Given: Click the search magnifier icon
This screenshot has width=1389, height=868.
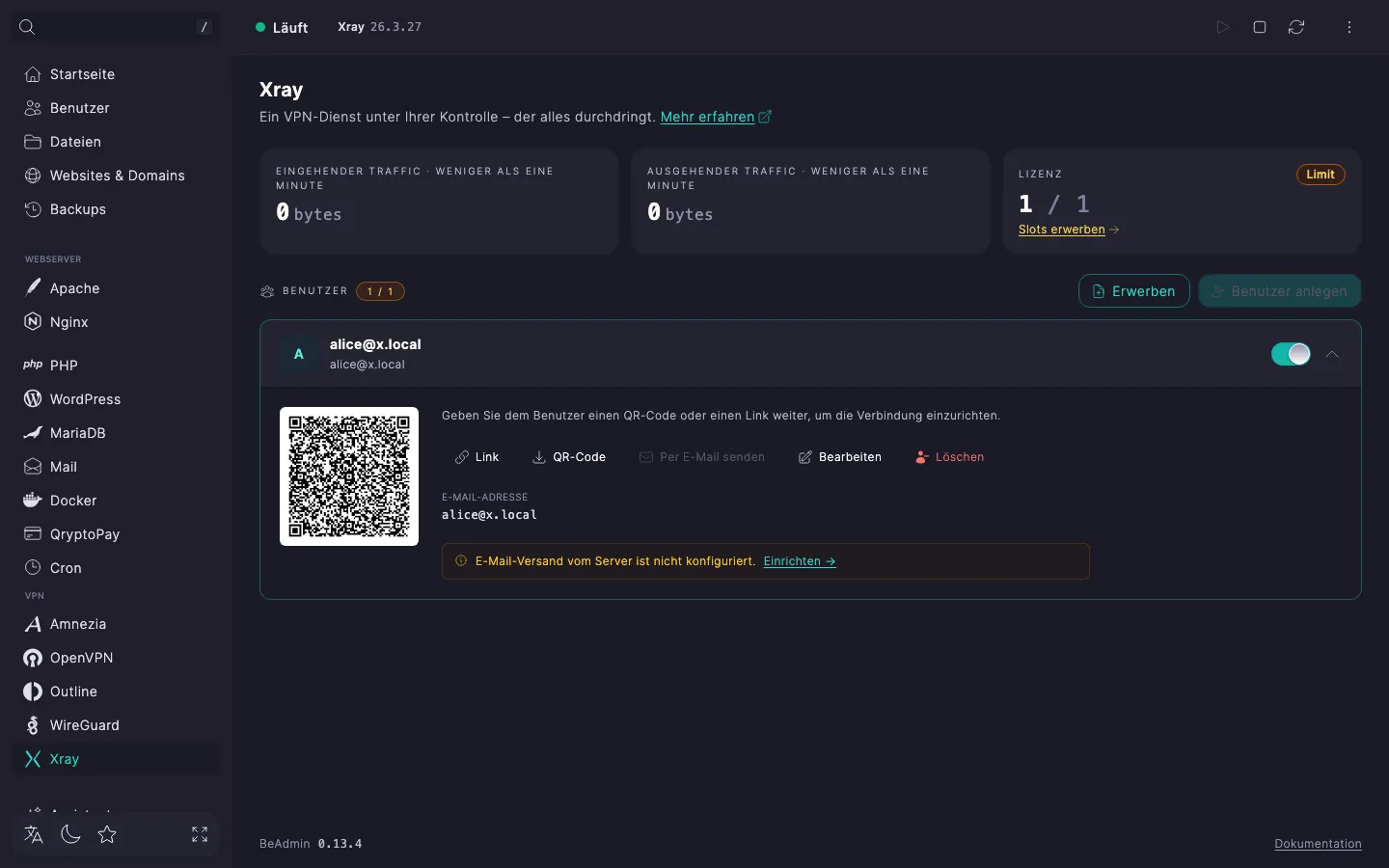Looking at the screenshot, I should pos(27,27).
